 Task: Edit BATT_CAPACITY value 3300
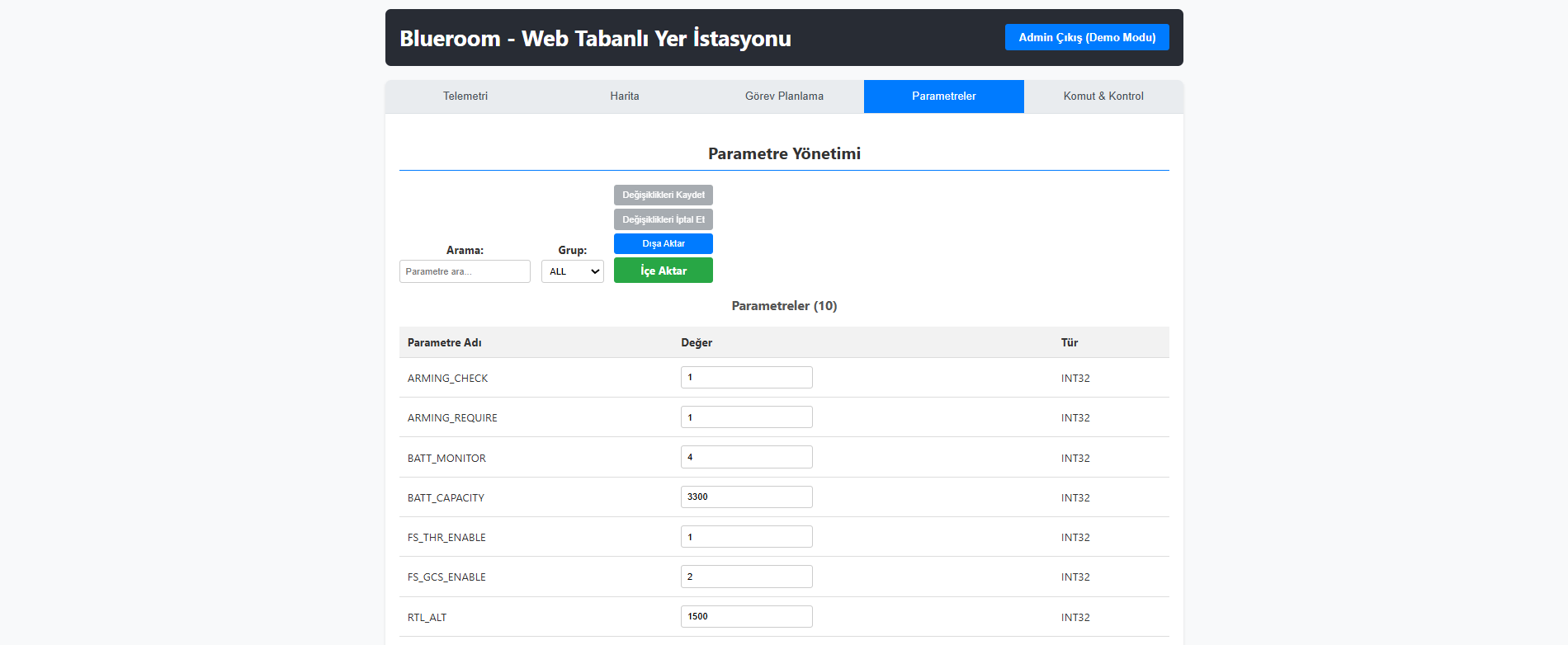point(746,497)
